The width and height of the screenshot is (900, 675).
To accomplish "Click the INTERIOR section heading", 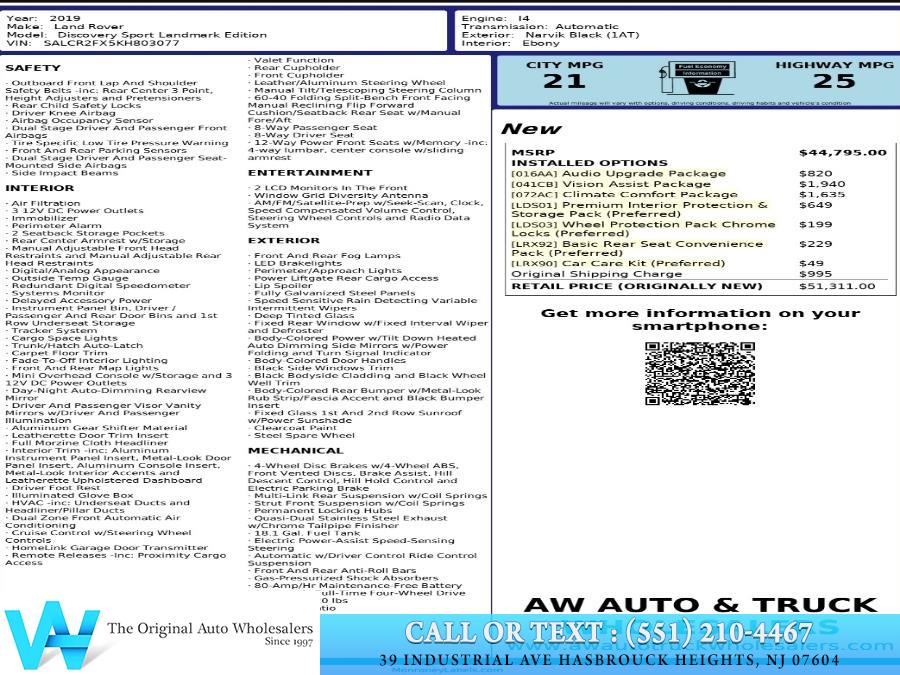I will (x=40, y=188).
